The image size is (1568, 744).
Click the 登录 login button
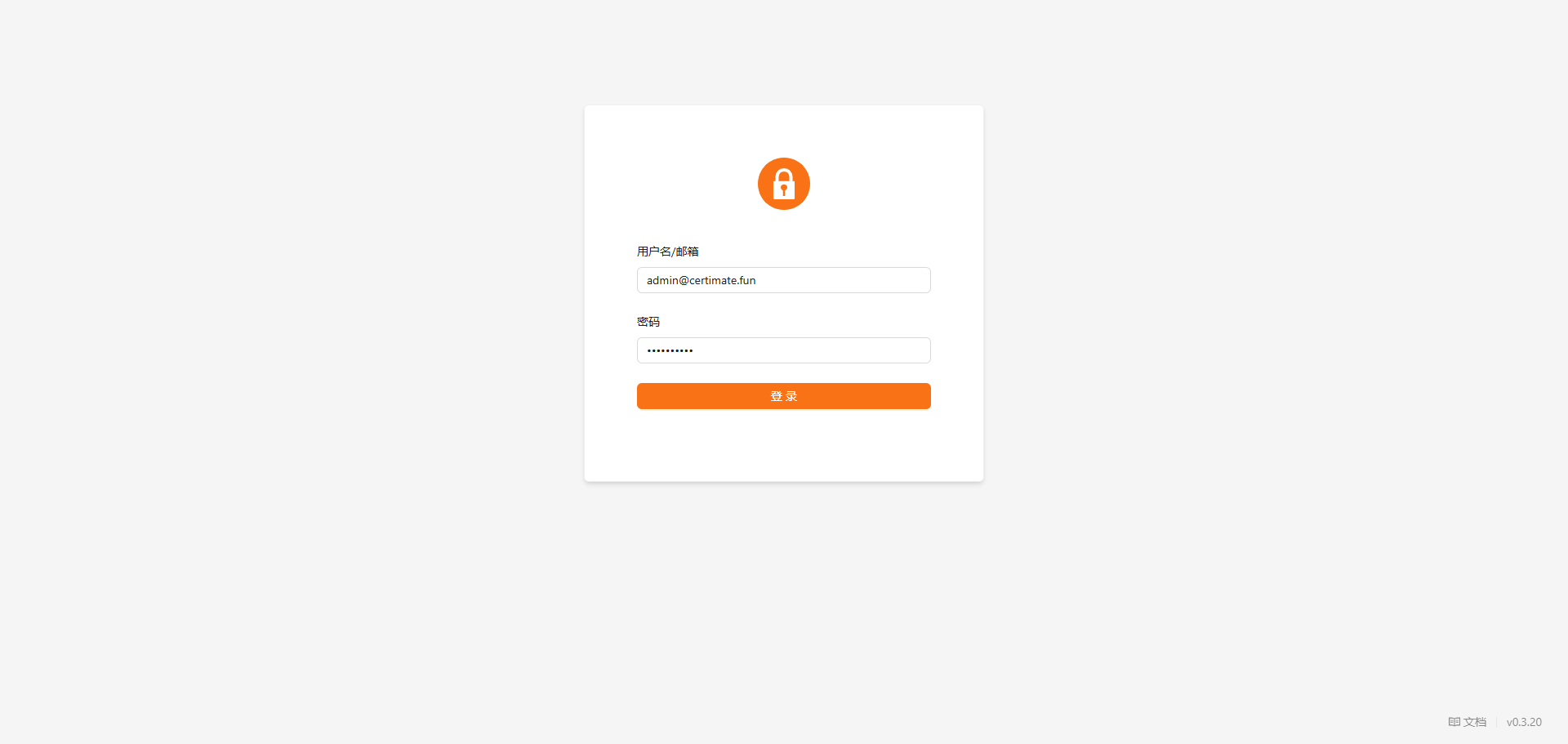[x=784, y=396]
